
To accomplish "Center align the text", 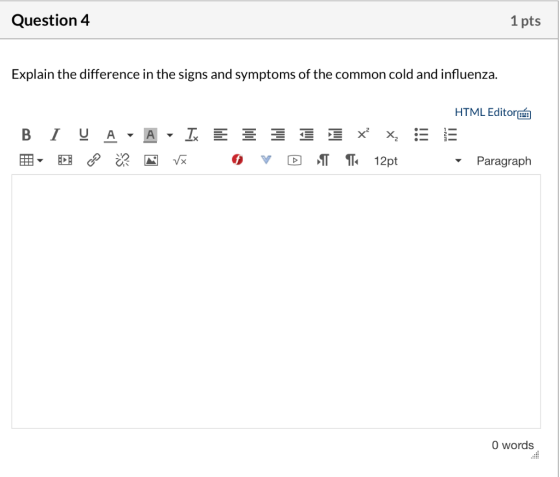I will pos(249,135).
